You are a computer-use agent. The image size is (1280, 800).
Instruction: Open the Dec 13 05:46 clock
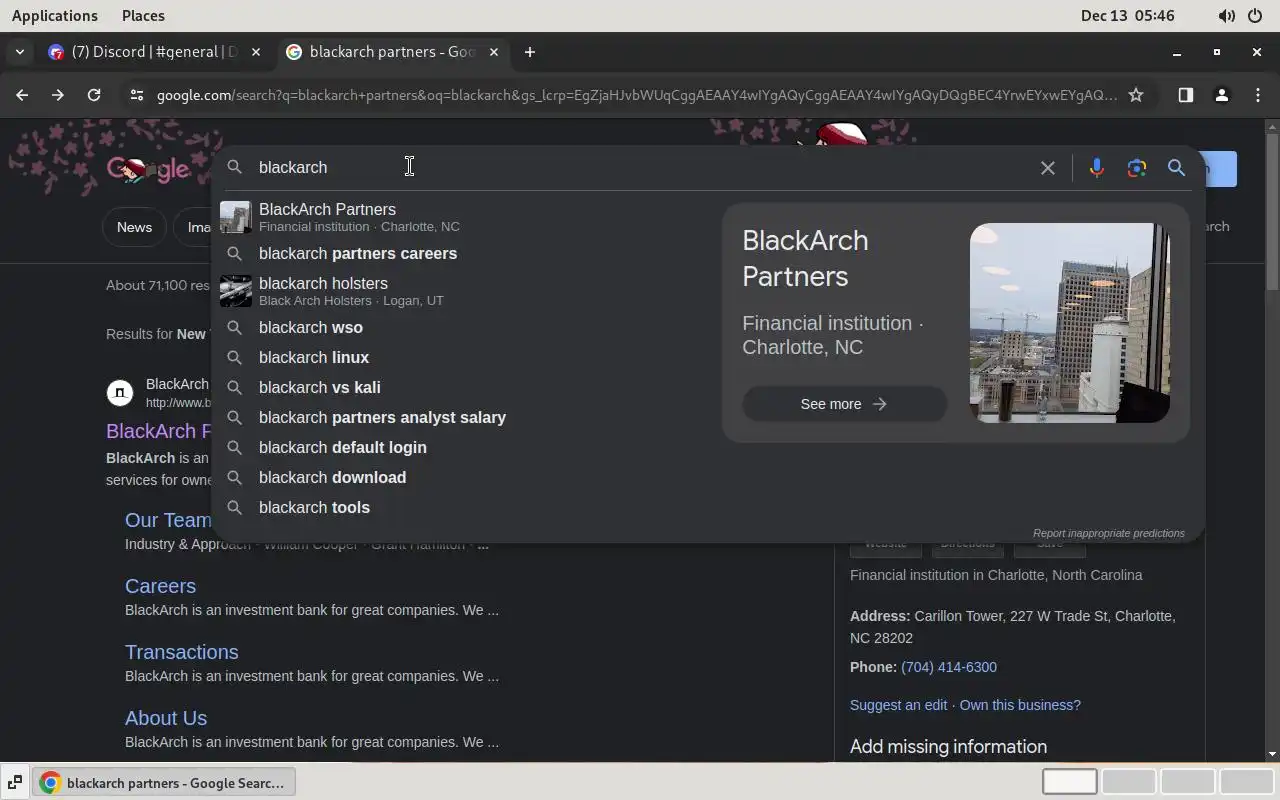click(1128, 16)
